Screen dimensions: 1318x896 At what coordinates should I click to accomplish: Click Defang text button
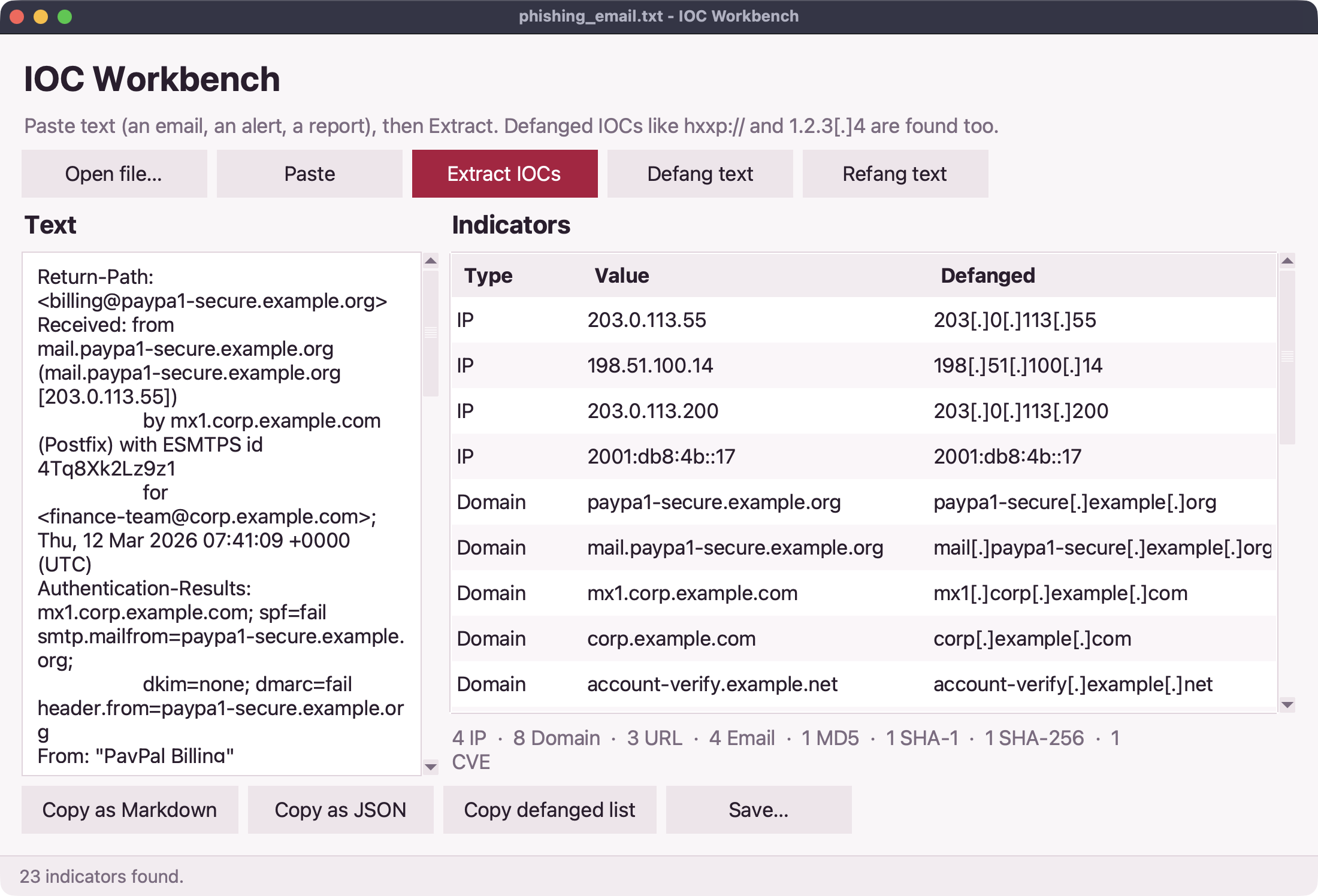[700, 174]
